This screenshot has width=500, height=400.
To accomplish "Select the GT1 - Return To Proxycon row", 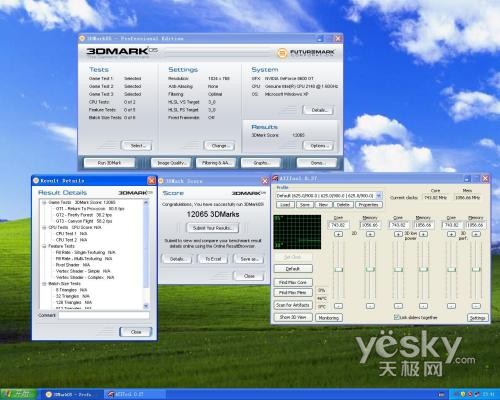I will [x=90, y=209].
